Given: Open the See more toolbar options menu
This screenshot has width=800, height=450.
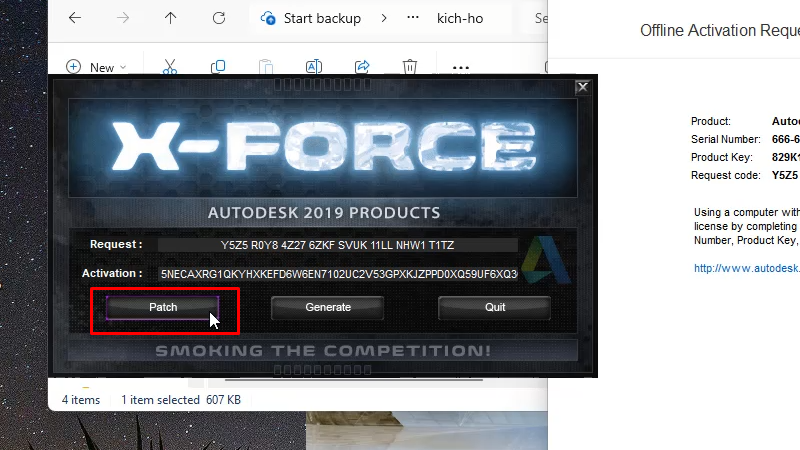Looking at the screenshot, I should coord(460,67).
